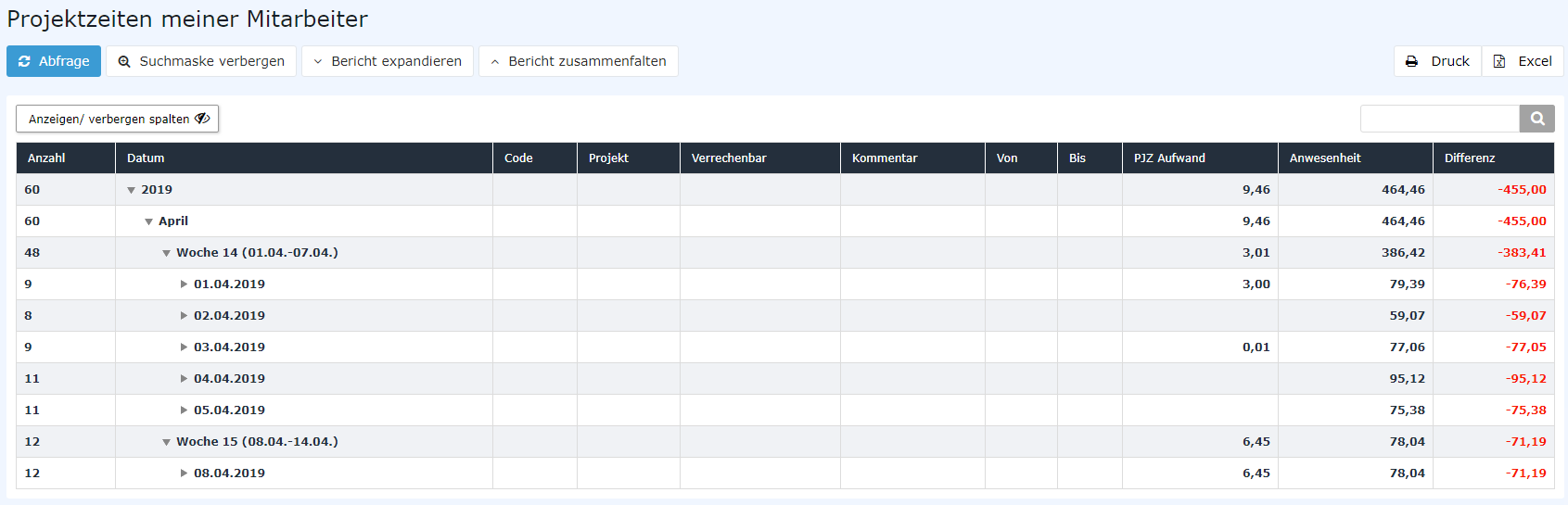The image size is (1568, 505).
Task: Click the crossed-eye icon in spalten button
Action: tap(202, 119)
